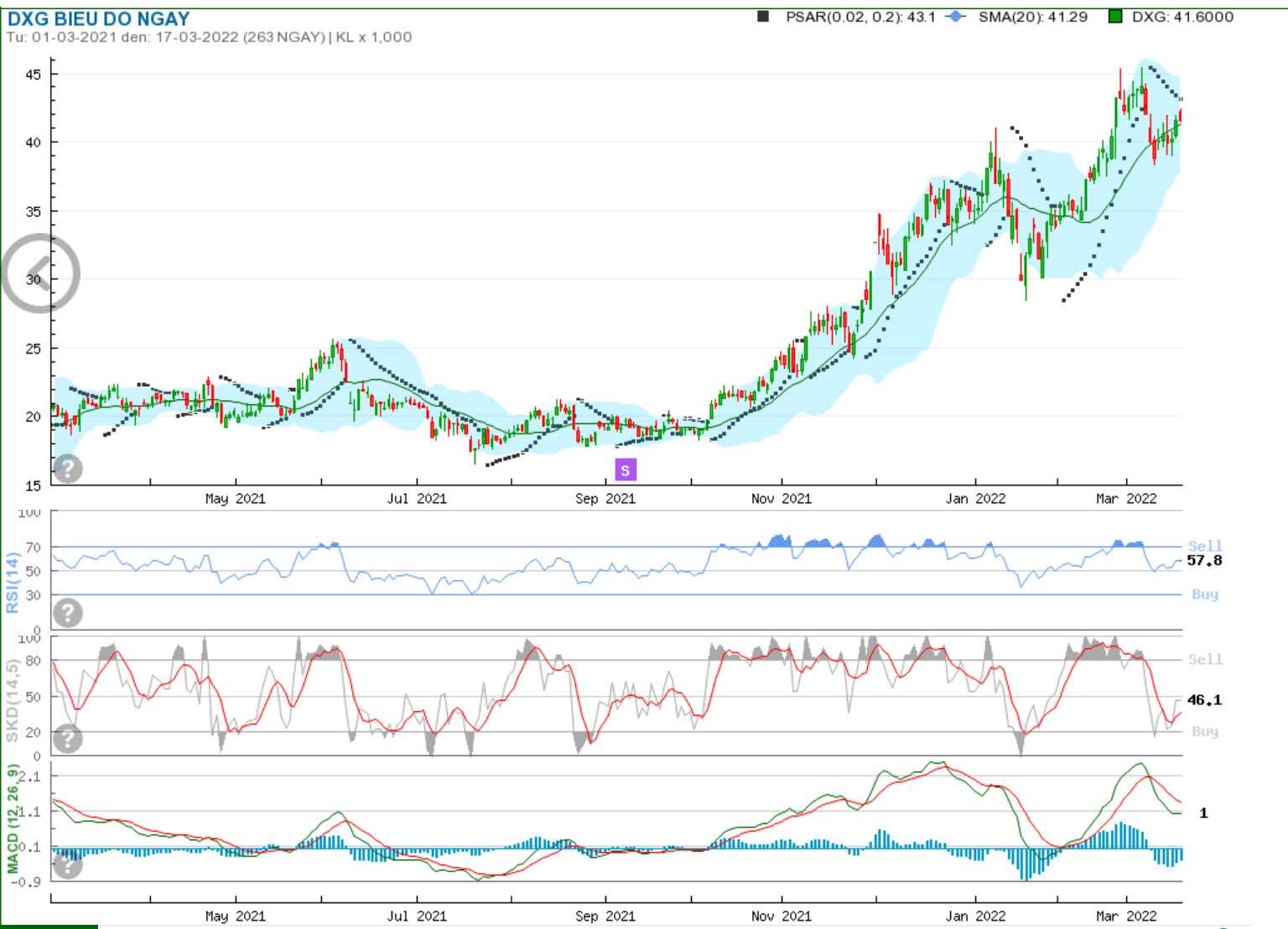
Task: Click the RSI Buy threshold label
Action: click(x=1205, y=594)
